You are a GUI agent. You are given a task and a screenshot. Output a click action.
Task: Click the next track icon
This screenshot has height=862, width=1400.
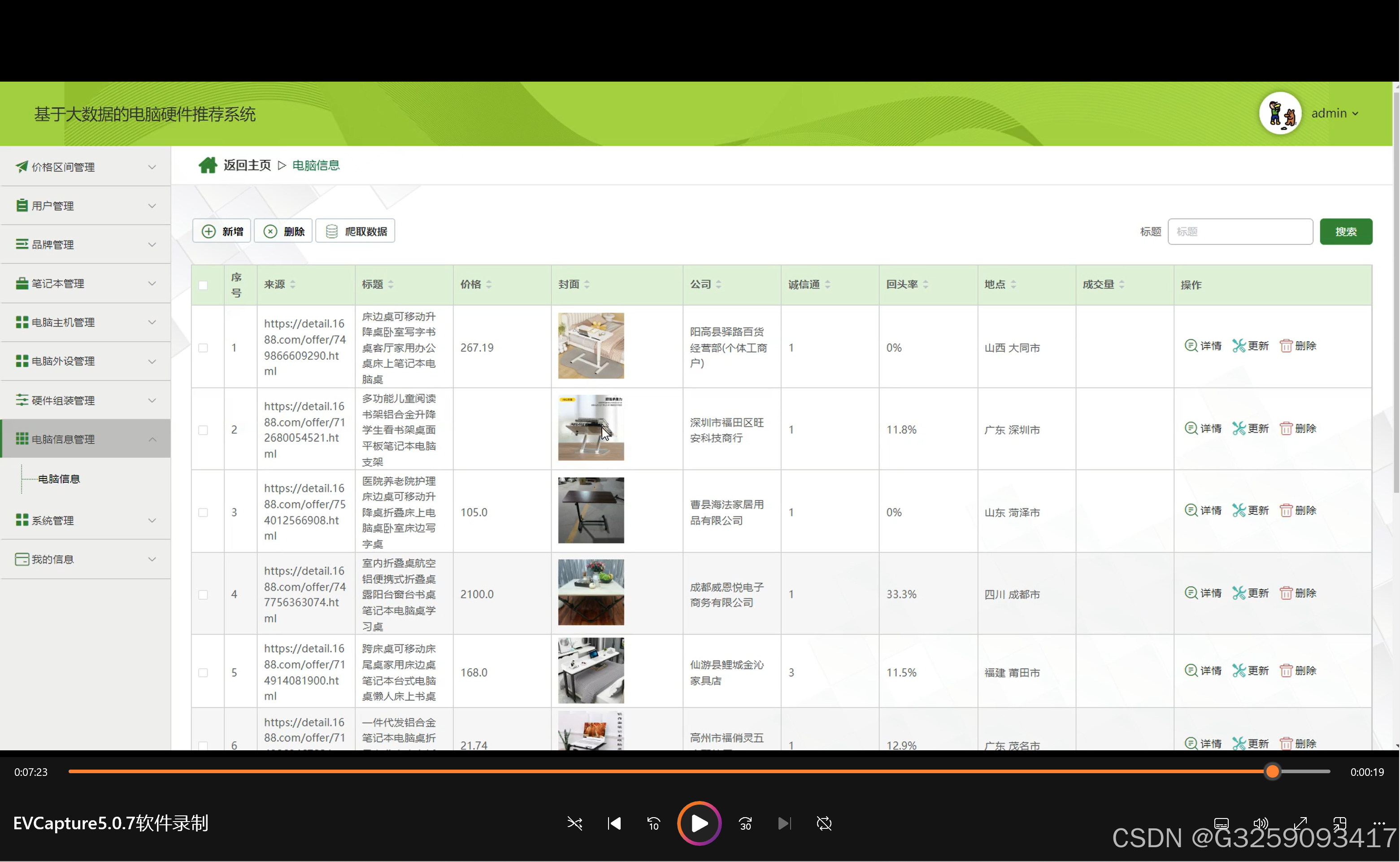[x=784, y=823]
